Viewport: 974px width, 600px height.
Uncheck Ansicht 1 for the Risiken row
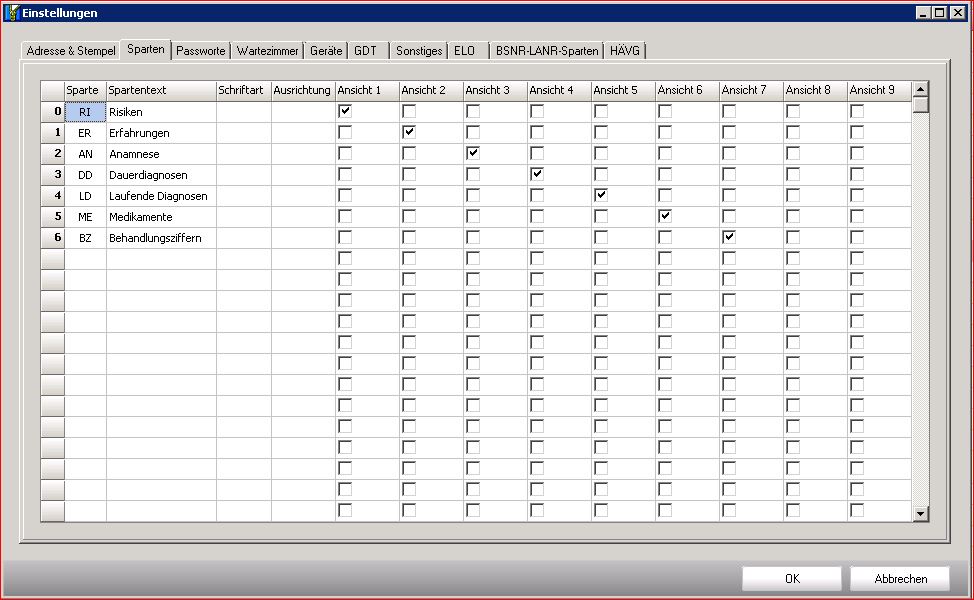(x=345, y=112)
